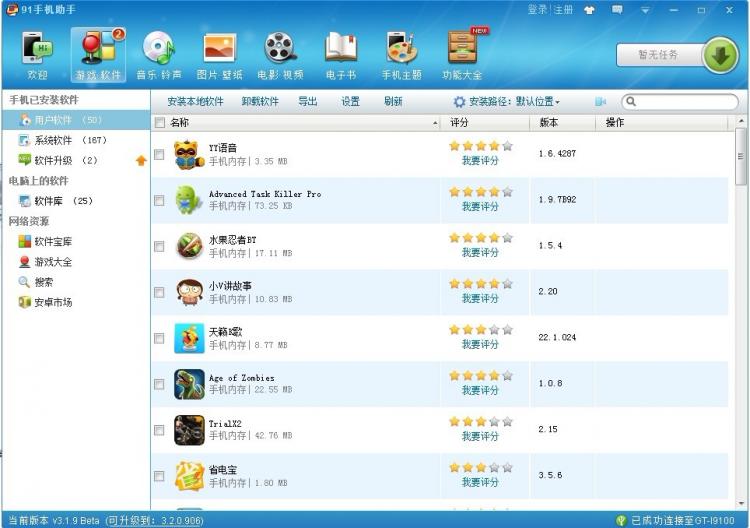
Task: Rate TrialX2 using its star row
Action: [481, 421]
